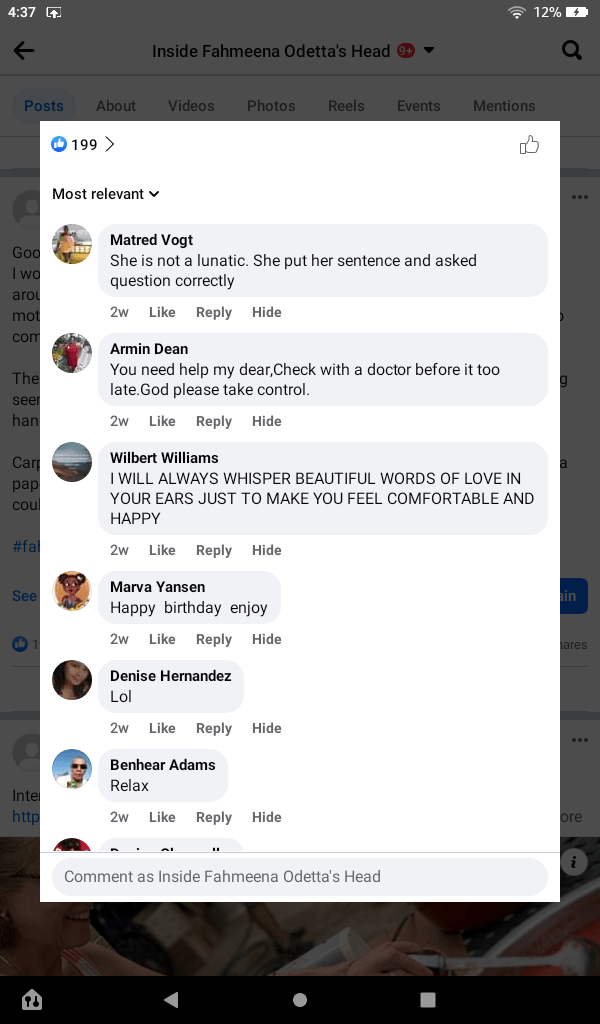Like Armin Dean's comment
600x1024 pixels.
pos(162,421)
